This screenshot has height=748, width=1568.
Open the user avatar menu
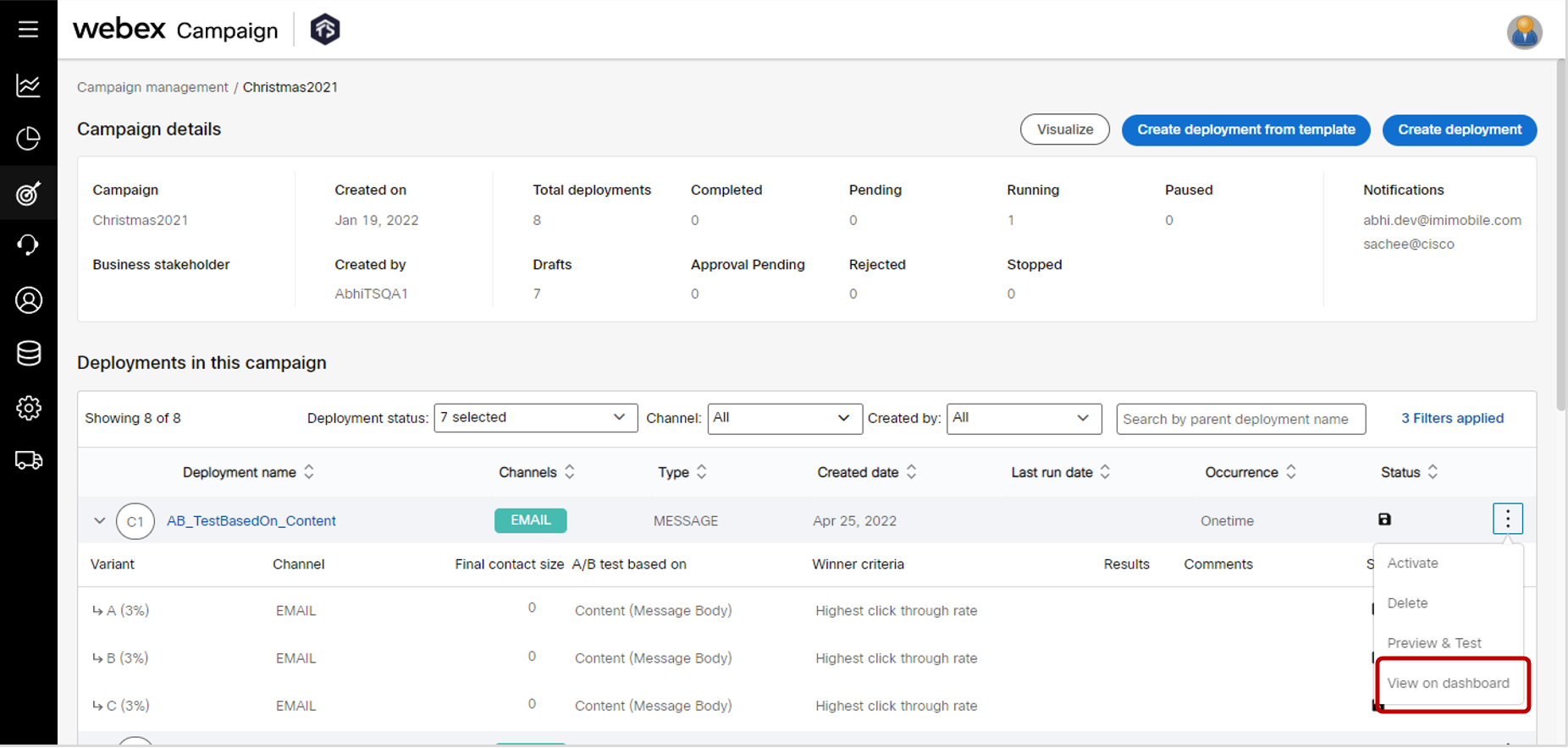1524,32
